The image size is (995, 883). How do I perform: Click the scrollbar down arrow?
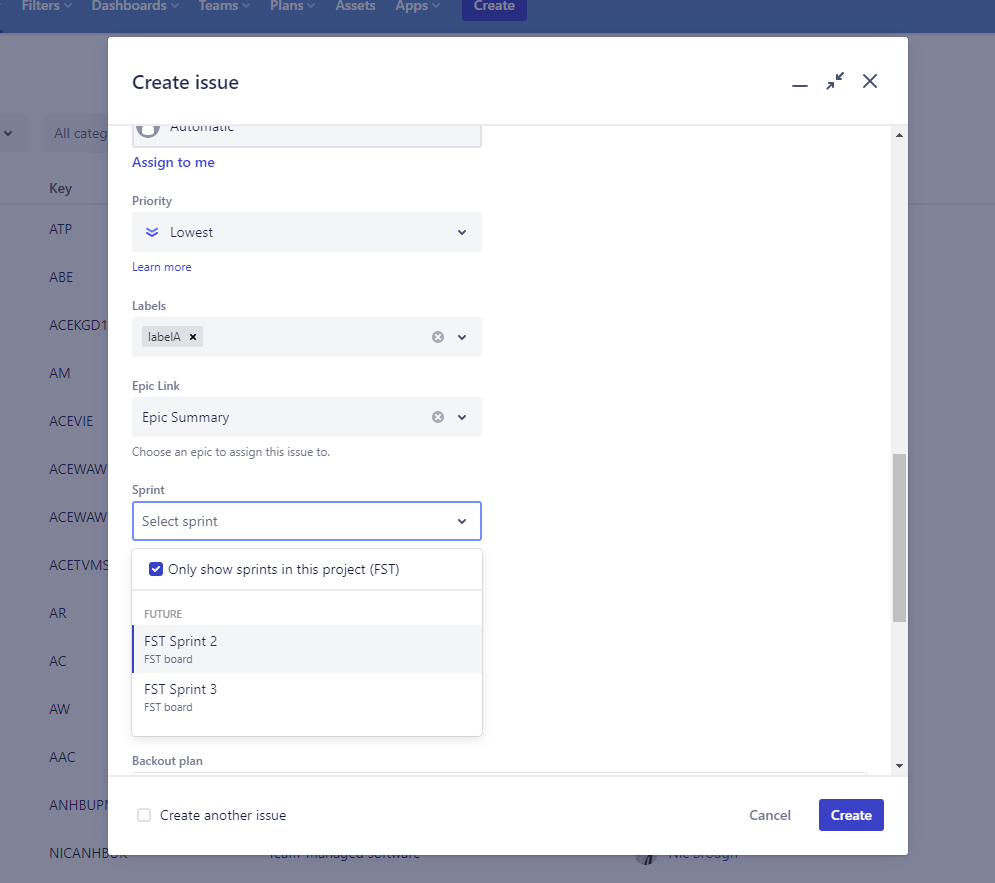coord(899,766)
